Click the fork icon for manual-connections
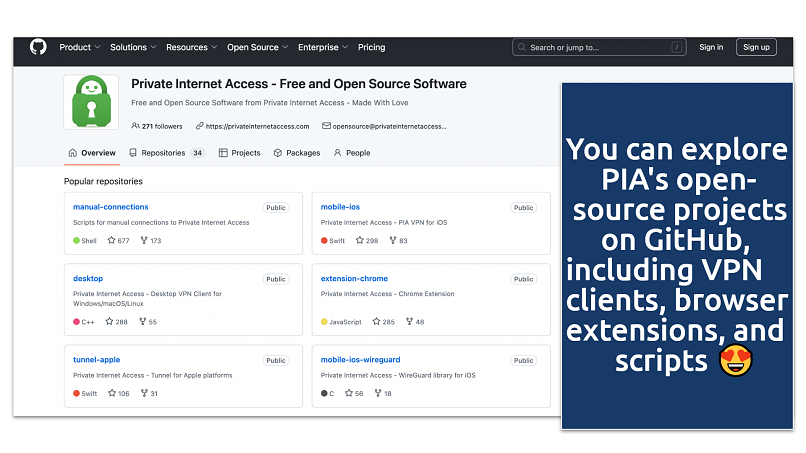806x453 pixels. [144, 240]
